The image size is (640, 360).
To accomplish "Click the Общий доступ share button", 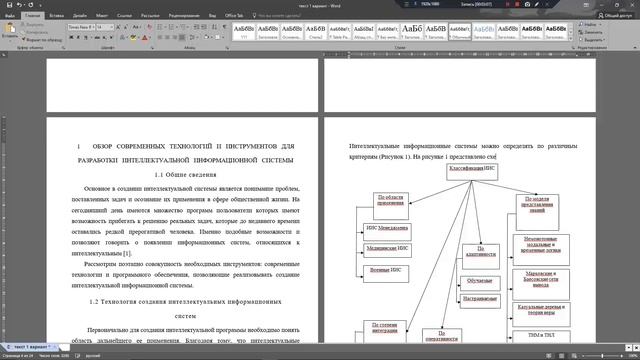I will (x=615, y=16).
